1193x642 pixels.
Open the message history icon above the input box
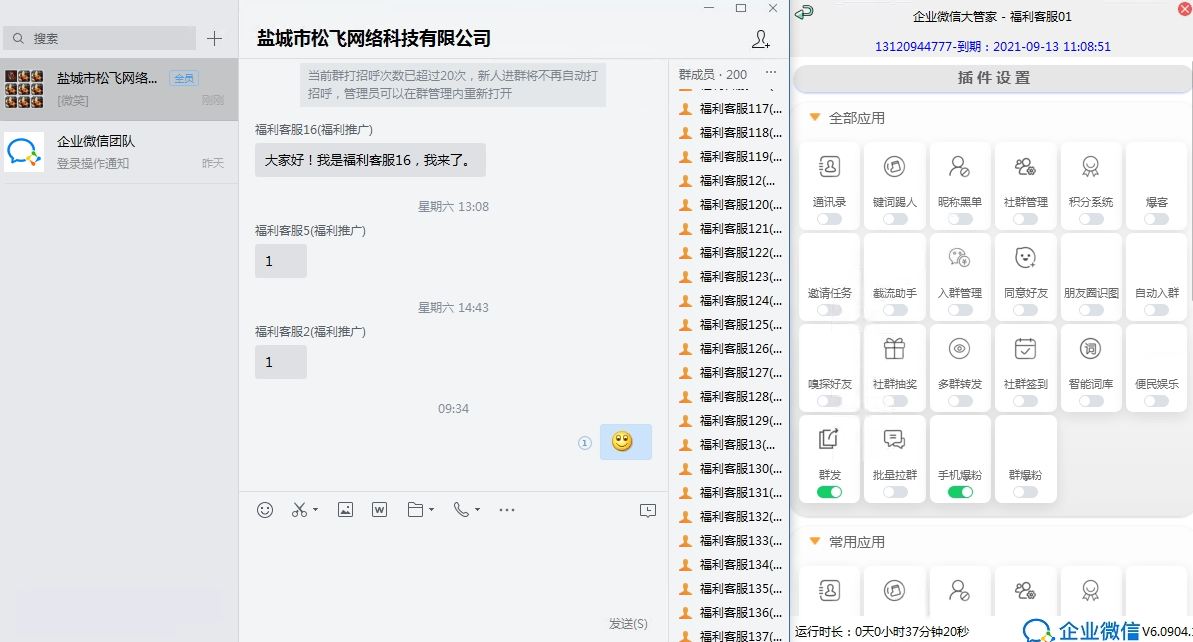click(648, 510)
